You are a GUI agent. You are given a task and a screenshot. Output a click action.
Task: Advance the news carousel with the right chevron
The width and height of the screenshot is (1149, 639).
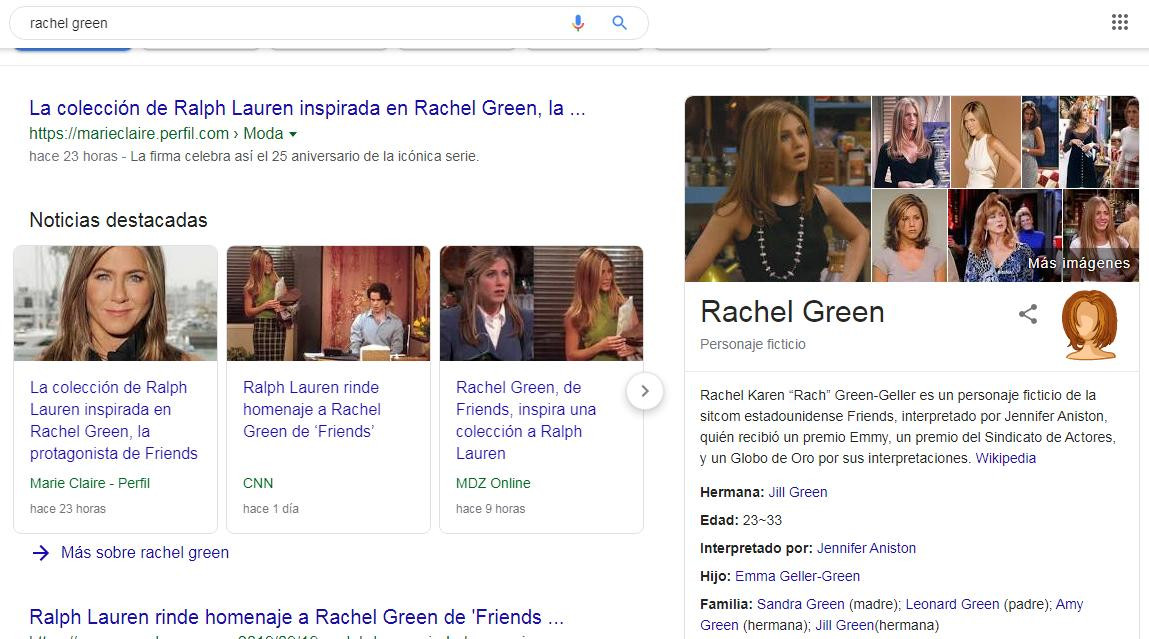coord(645,391)
